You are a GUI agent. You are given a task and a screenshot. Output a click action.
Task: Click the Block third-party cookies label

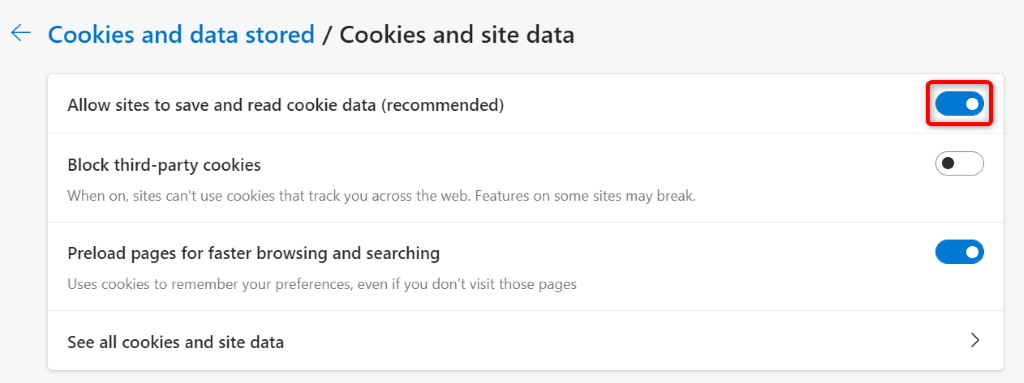(164, 165)
